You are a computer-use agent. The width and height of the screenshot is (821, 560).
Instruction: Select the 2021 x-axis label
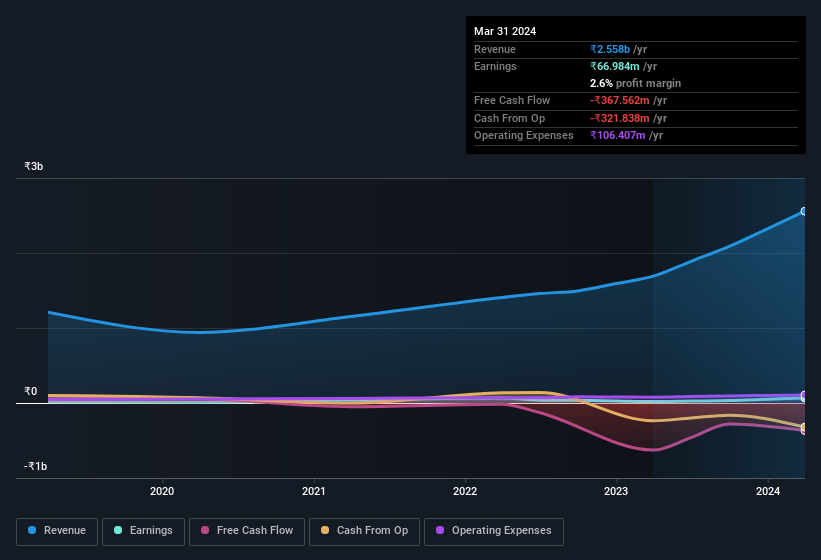(314, 491)
